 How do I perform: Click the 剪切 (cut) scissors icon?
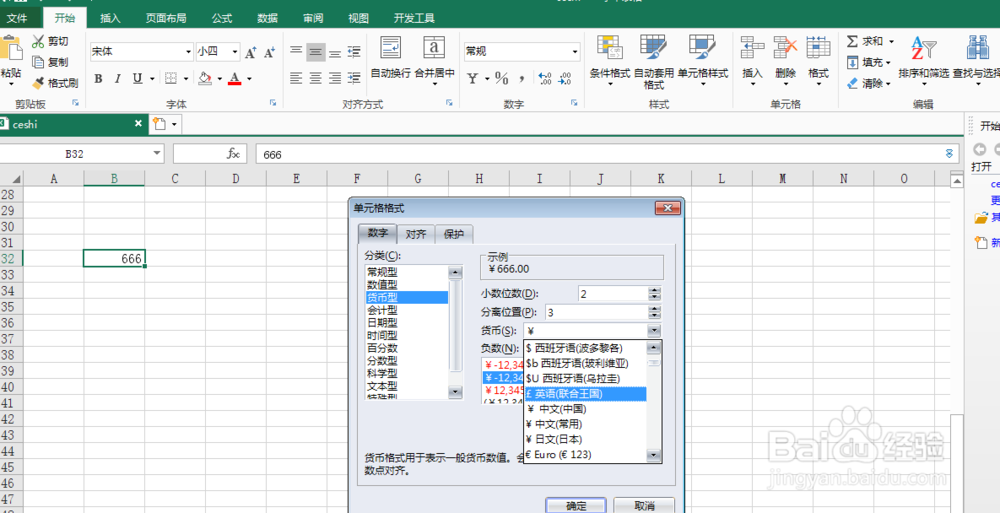[38, 41]
